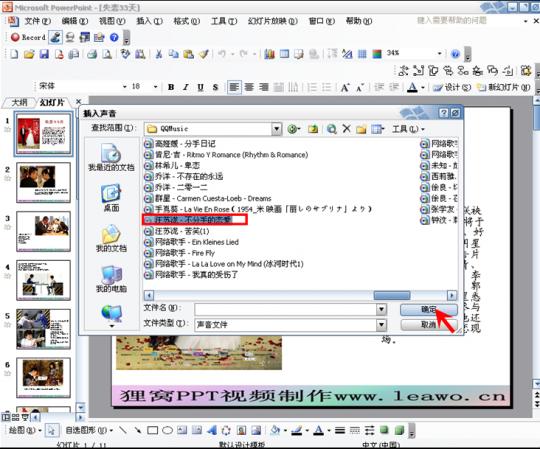Open Print Preview icon

[107, 54]
